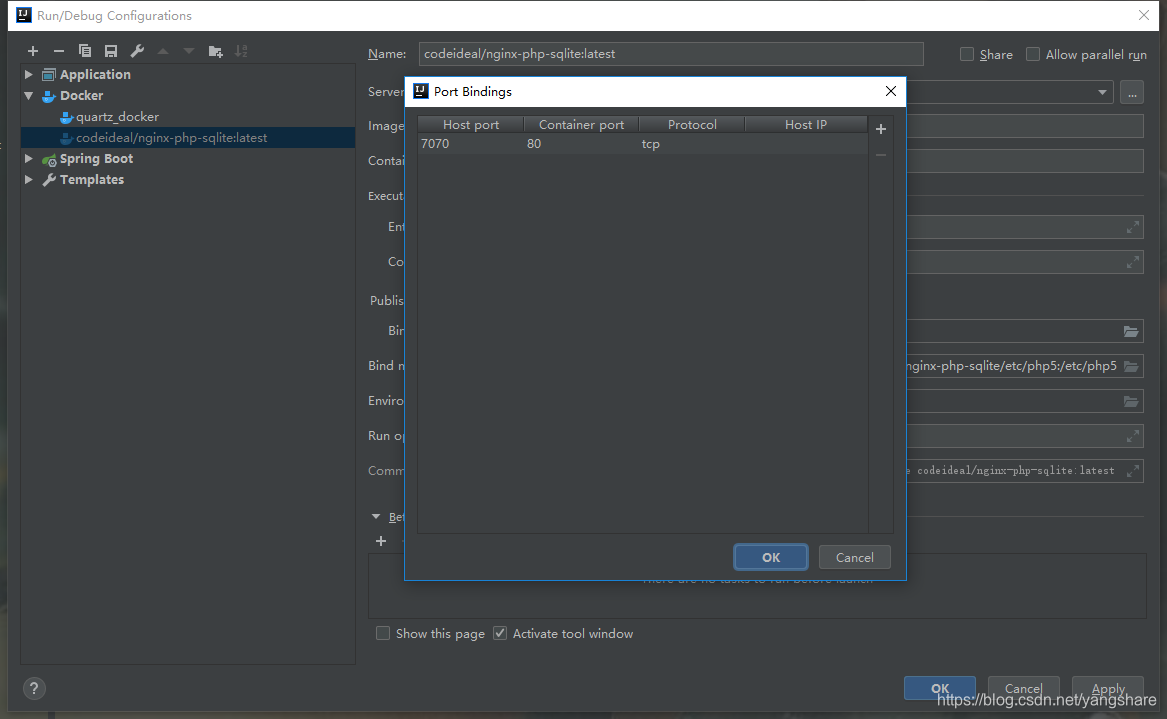Toggle the Share checkbox
Image resolution: width=1167 pixels, height=719 pixels.
click(x=967, y=54)
